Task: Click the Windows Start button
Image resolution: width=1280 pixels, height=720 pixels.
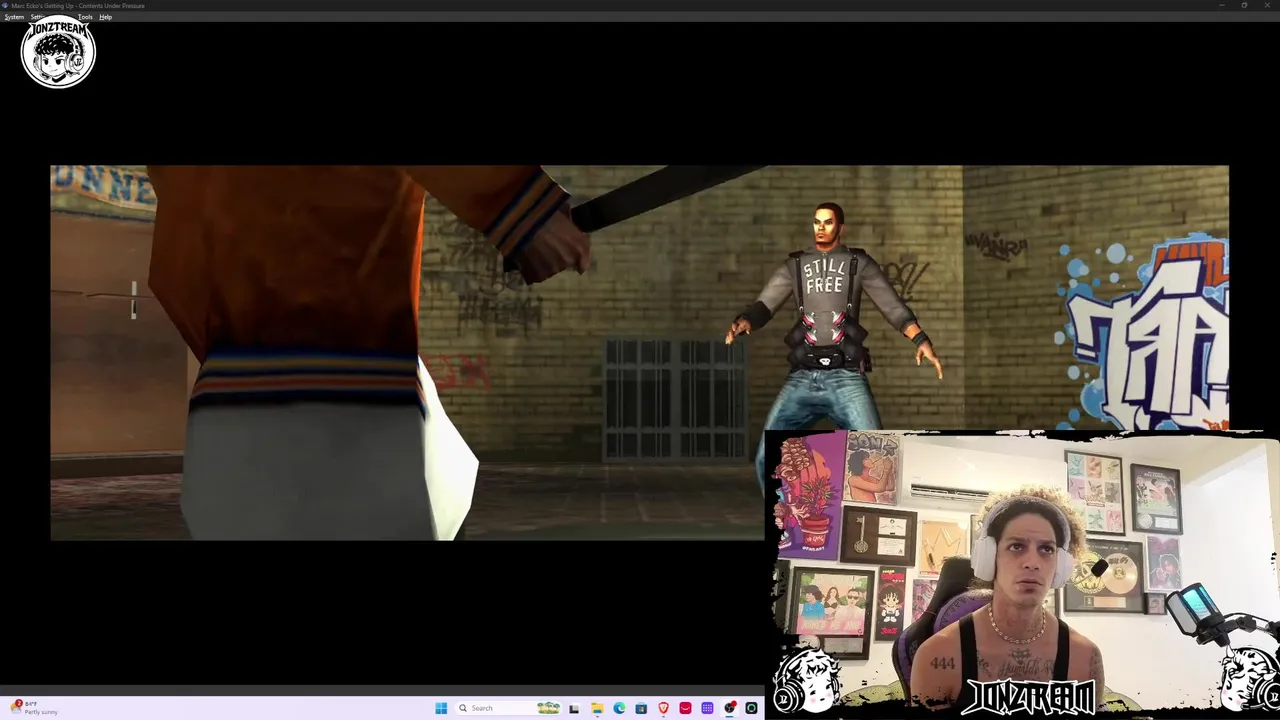Action: (441, 708)
